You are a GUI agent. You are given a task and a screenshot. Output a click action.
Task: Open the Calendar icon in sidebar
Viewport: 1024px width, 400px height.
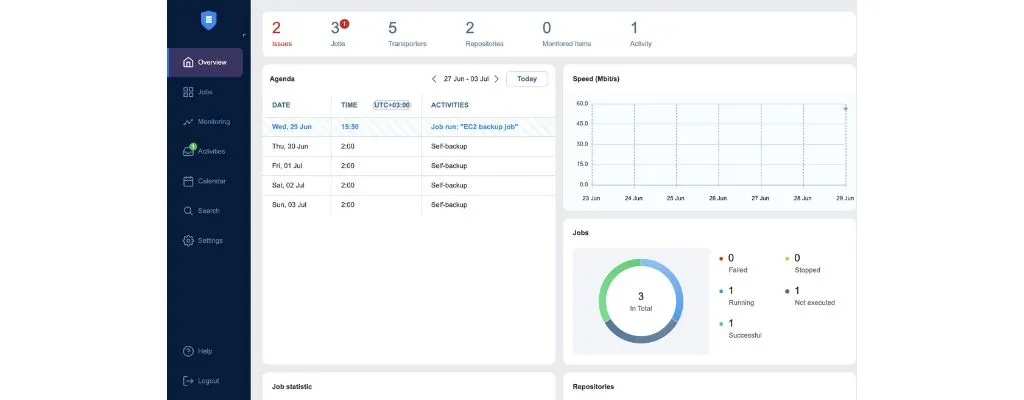(x=188, y=181)
